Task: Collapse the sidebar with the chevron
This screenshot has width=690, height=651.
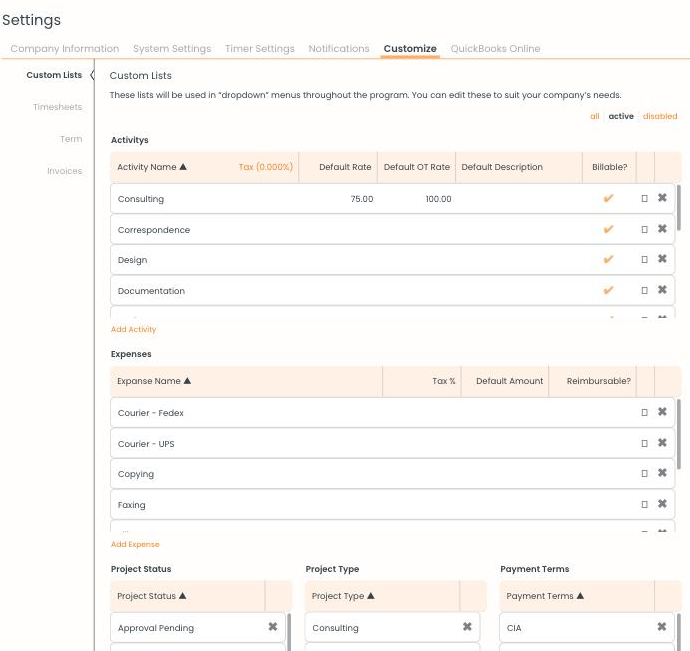Action: [x=92, y=75]
